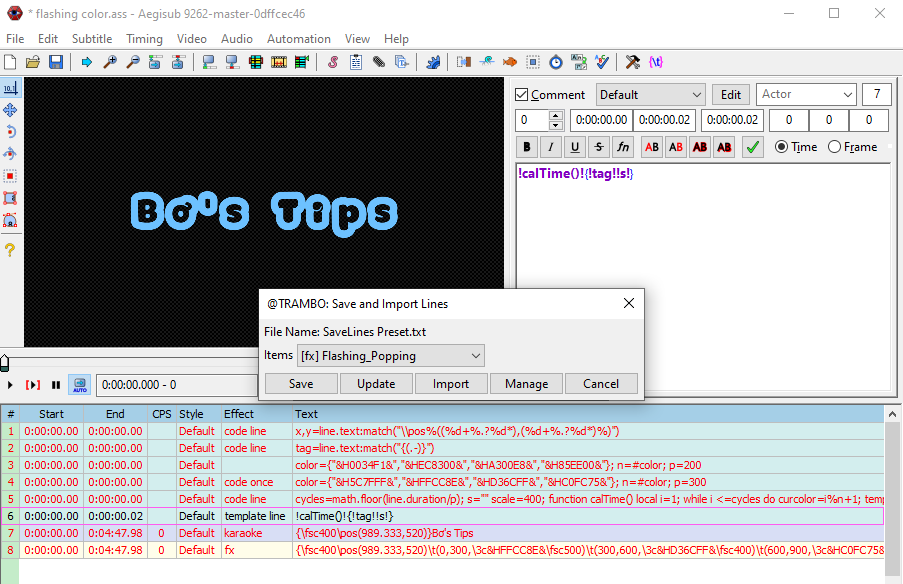Click the Edit button next to style dropdown

point(731,94)
